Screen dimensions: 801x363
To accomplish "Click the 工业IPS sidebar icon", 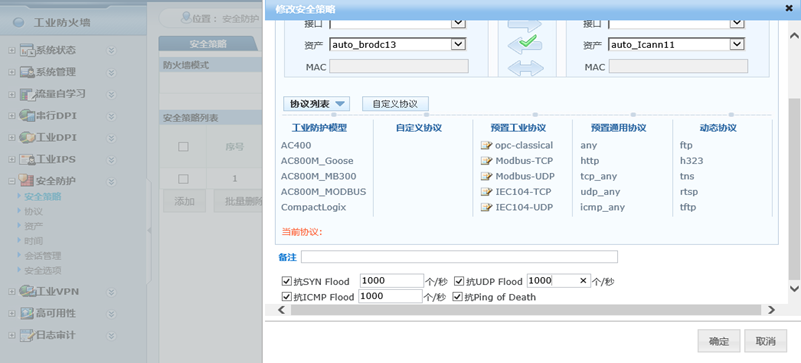I will [x=27, y=159].
